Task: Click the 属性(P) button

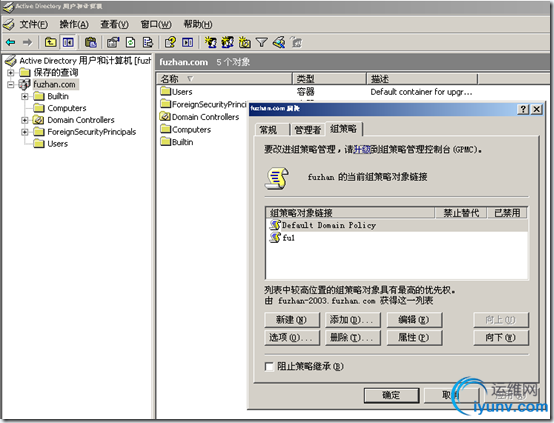Action: point(414,337)
